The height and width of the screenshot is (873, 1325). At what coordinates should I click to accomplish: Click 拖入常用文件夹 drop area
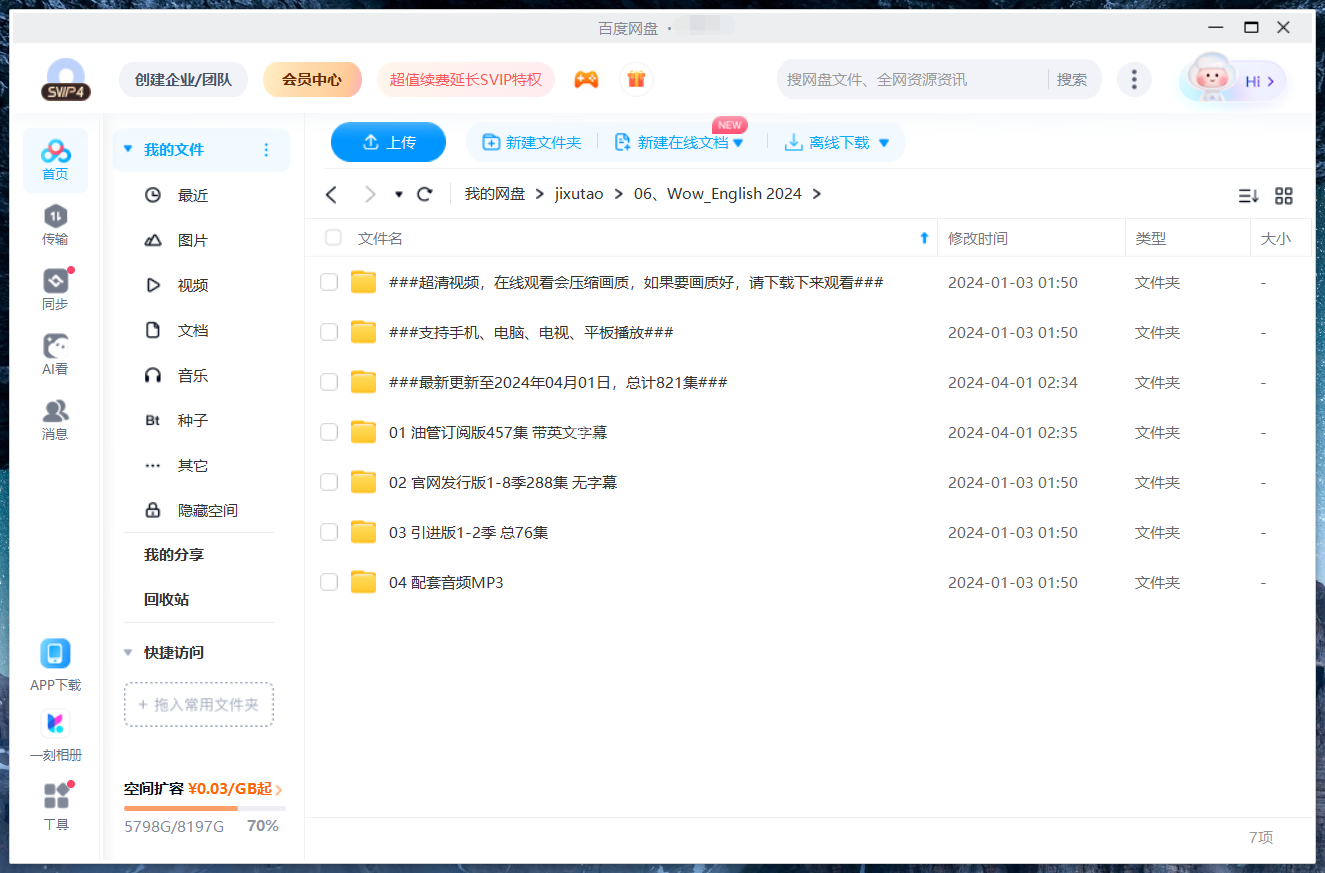[199, 704]
